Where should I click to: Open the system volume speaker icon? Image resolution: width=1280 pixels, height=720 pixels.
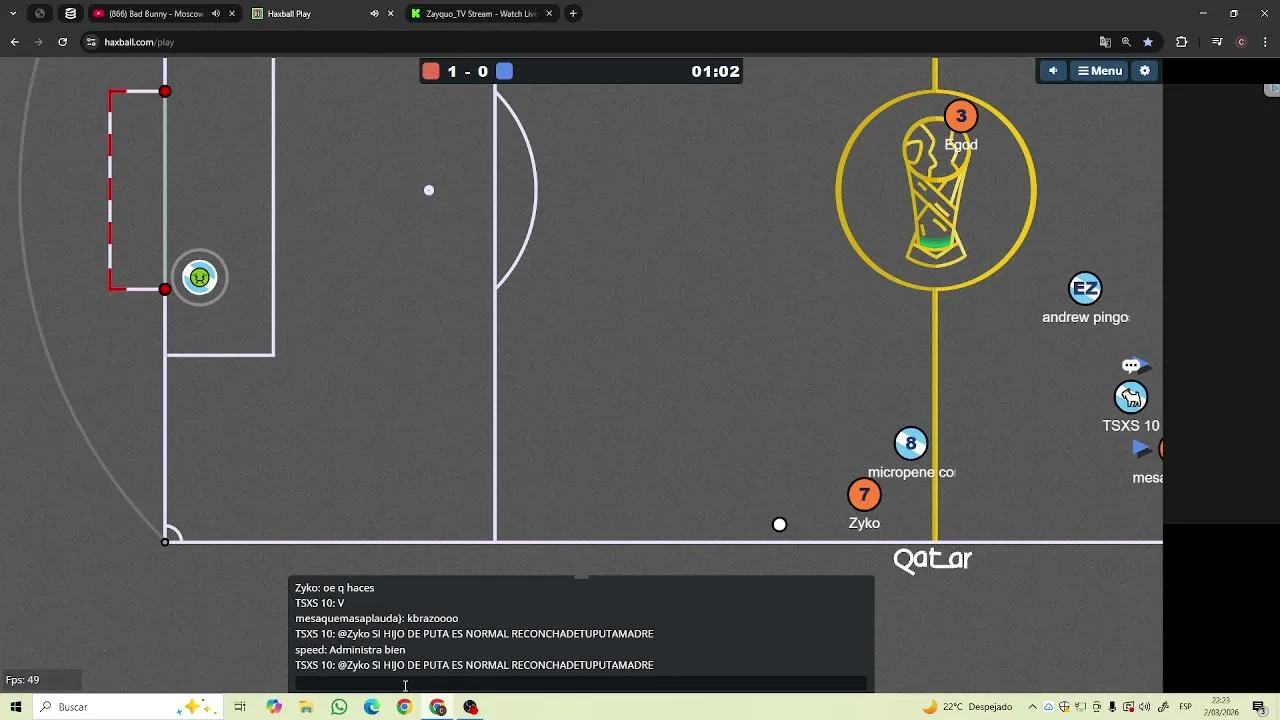point(1144,707)
